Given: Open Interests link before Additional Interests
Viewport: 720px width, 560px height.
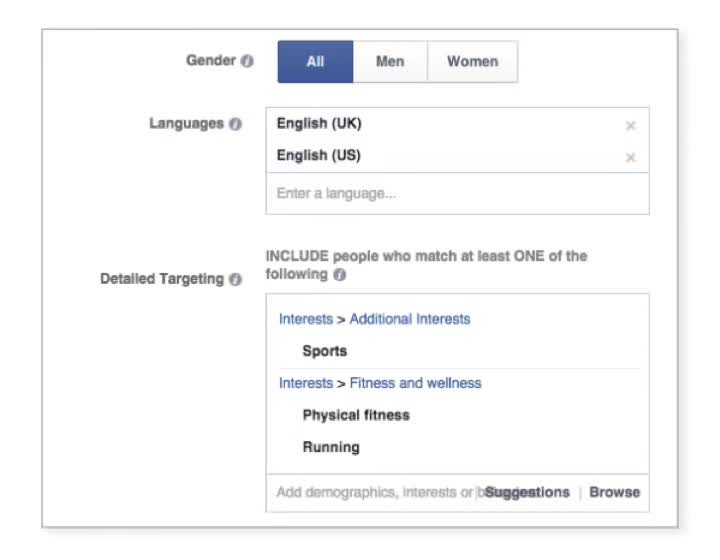Looking at the screenshot, I should coord(305,319).
